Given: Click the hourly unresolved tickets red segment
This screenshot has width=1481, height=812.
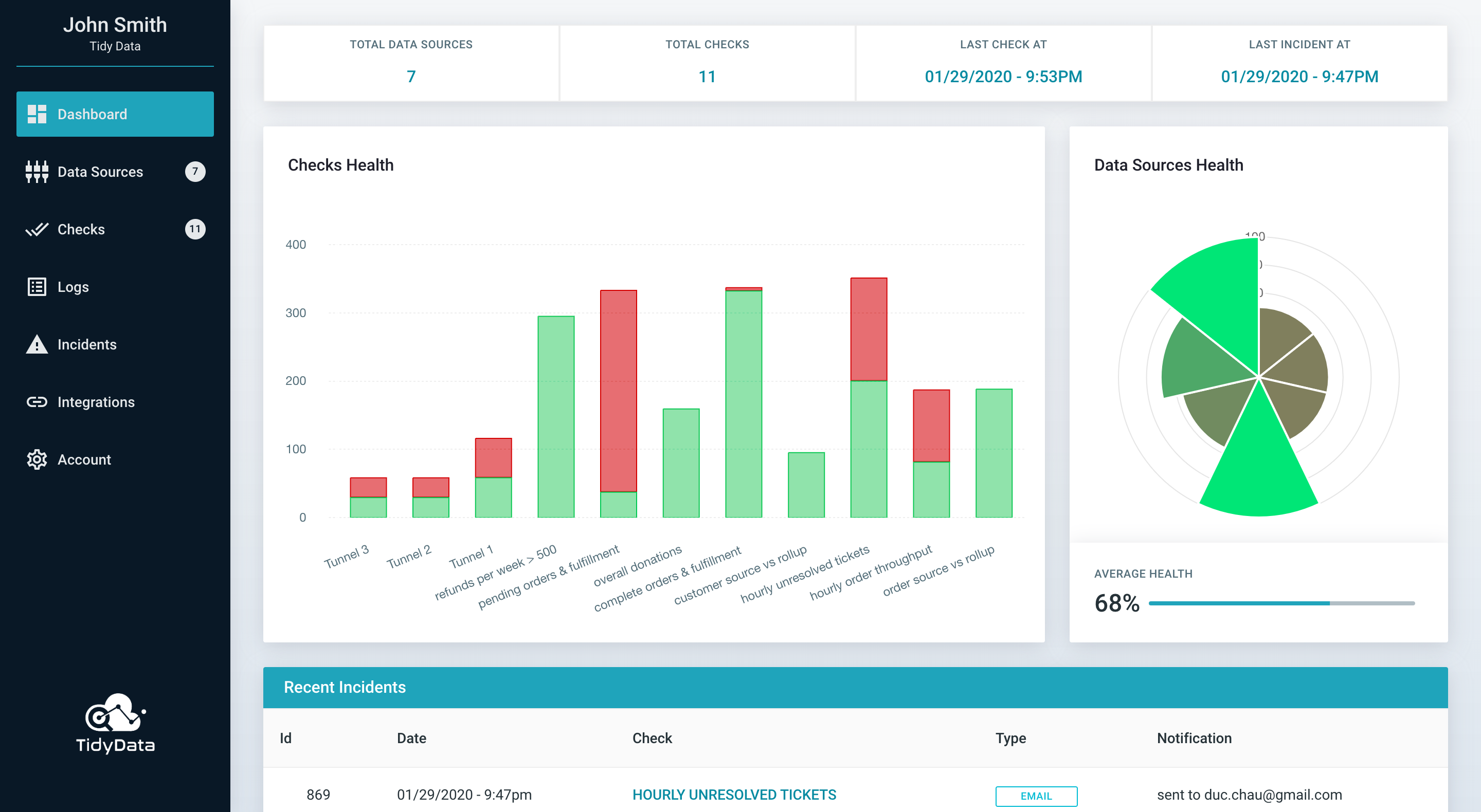Looking at the screenshot, I should 869,329.
